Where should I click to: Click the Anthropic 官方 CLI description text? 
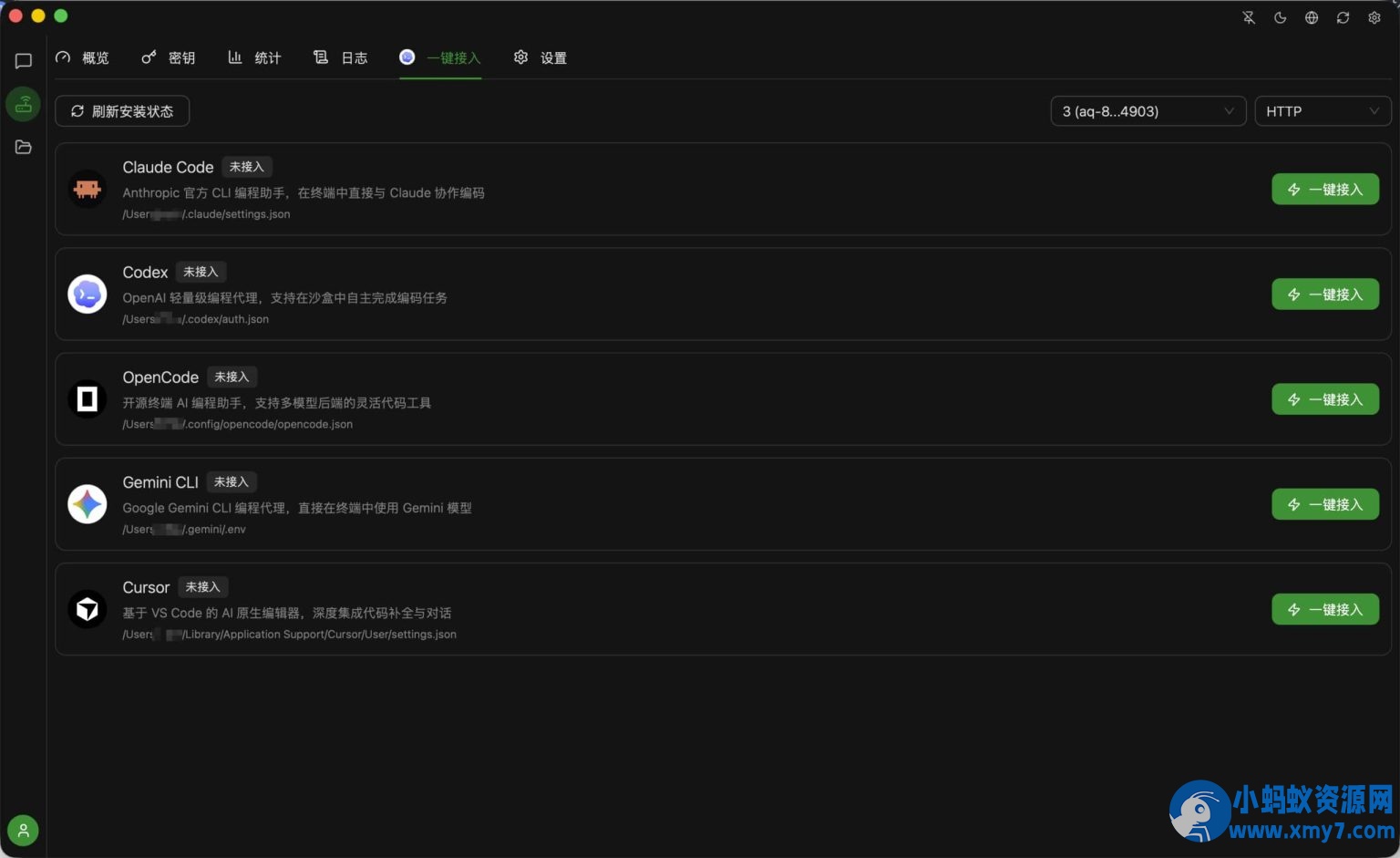[x=304, y=192]
